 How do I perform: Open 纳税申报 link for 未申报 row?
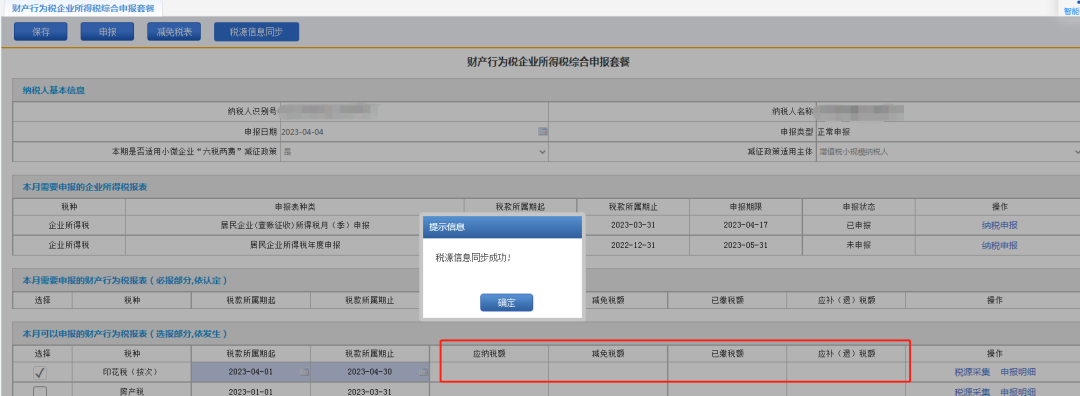[x=999, y=245]
